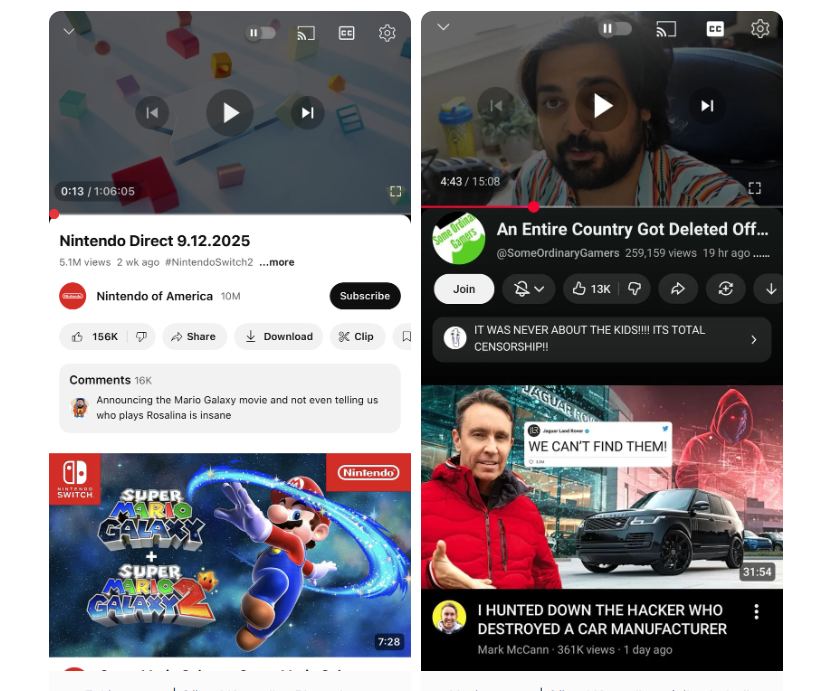
Task: Click the red scrubber at 4:43
Action: click(x=534, y=207)
